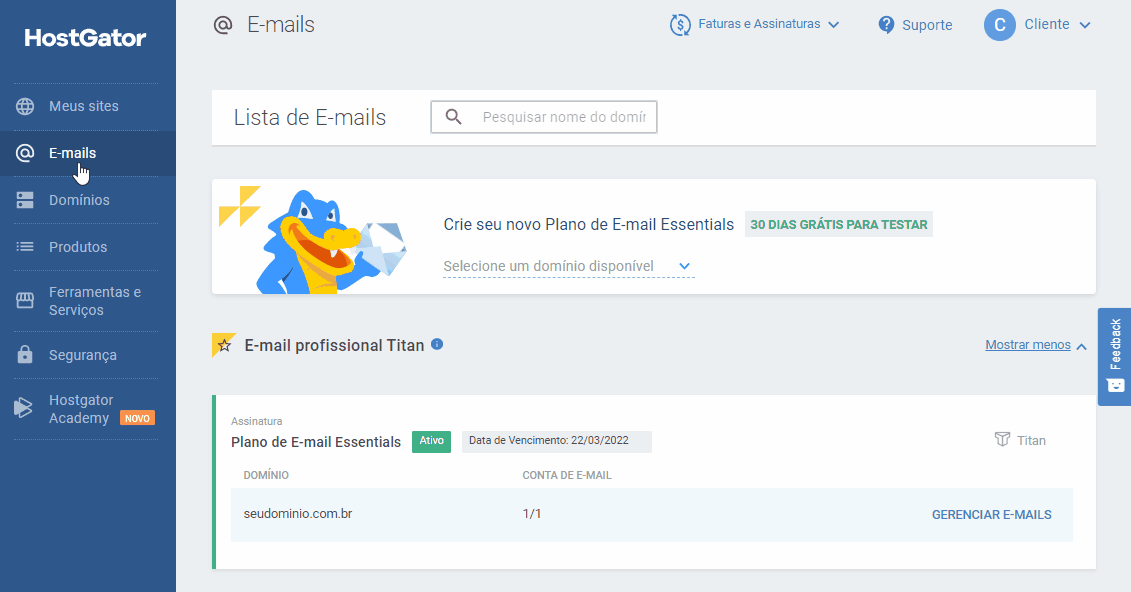The image size is (1131, 592).
Task: Click the Mostrar menos link
Action: click(1028, 345)
